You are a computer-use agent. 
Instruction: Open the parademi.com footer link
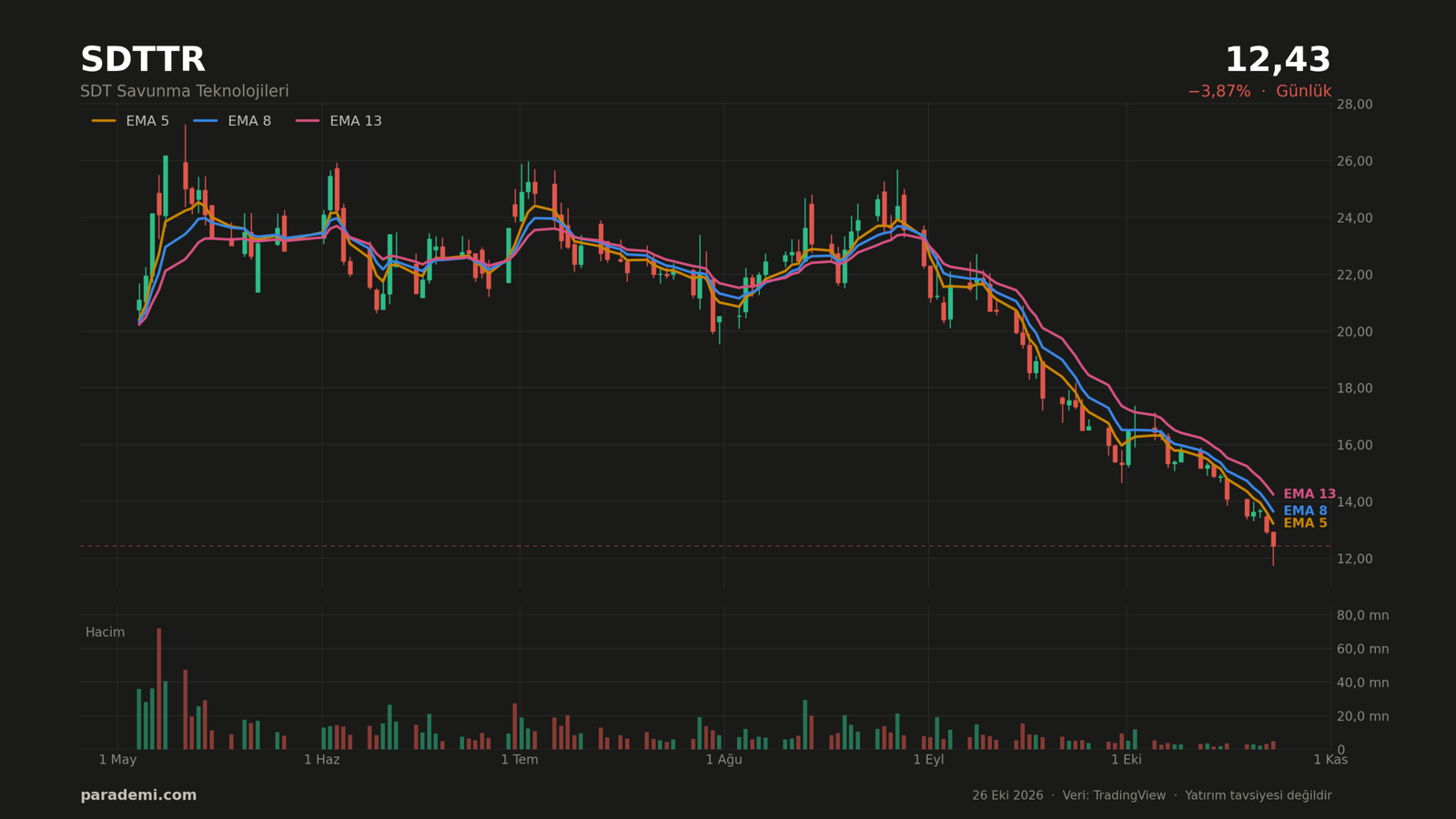coord(138,795)
